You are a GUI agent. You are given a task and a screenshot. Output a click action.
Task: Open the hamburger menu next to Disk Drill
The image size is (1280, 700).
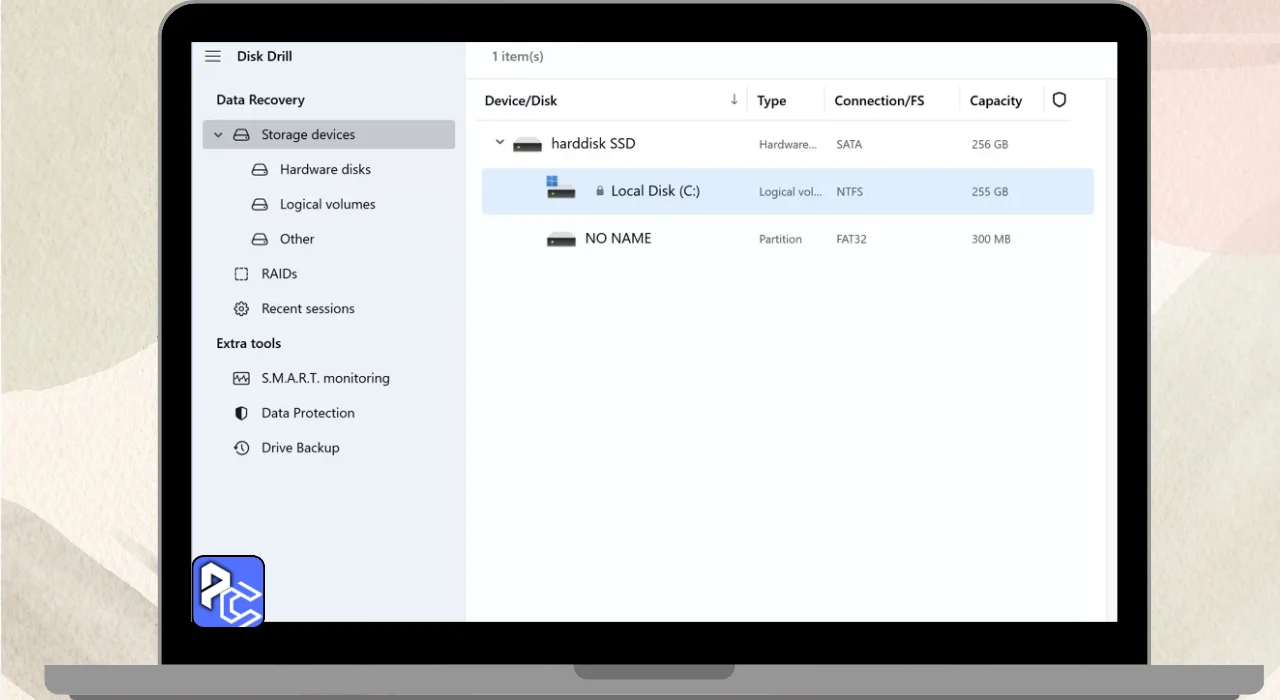tap(212, 57)
